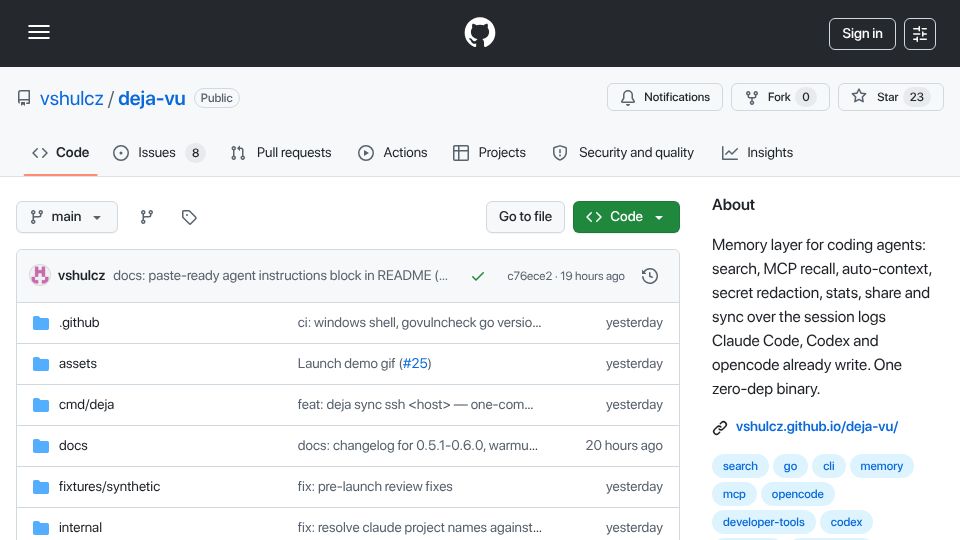Click the Go to file button
The width and height of the screenshot is (960, 540).
[x=525, y=217]
